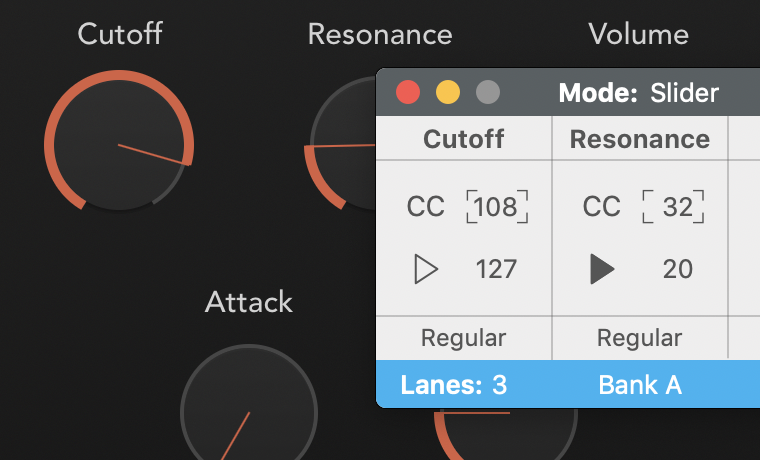Minimize the window with yellow button
The height and width of the screenshot is (460, 760).
(448, 92)
